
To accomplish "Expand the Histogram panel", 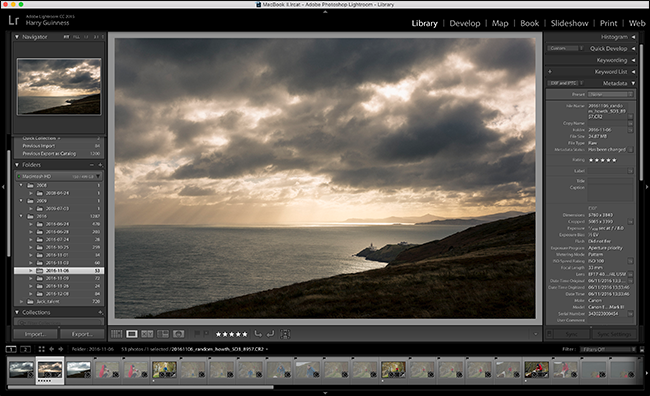I will (x=633, y=37).
